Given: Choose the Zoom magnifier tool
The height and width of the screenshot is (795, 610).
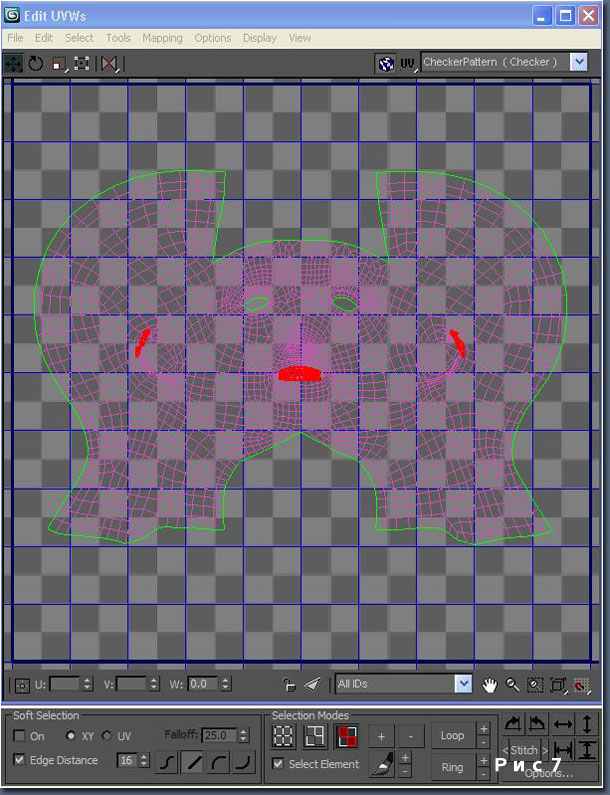Looking at the screenshot, I should 512,685.
